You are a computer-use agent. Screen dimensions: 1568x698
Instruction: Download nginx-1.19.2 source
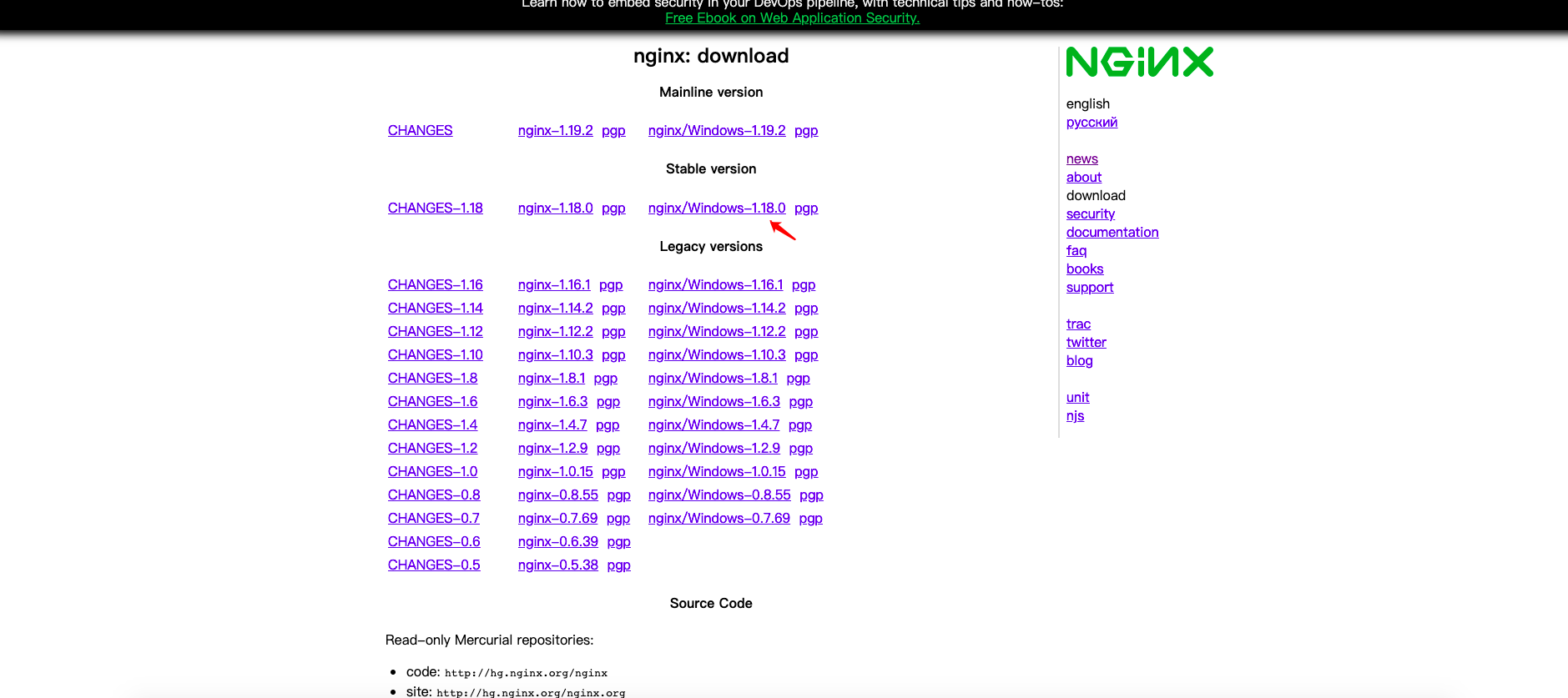pos(555,131)
